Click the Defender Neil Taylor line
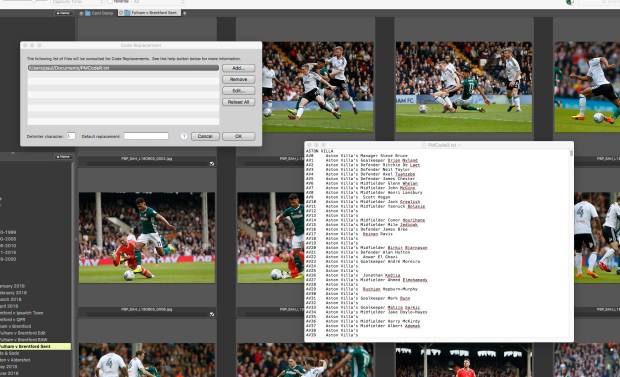620x377 pixels. tap(358, 170)
